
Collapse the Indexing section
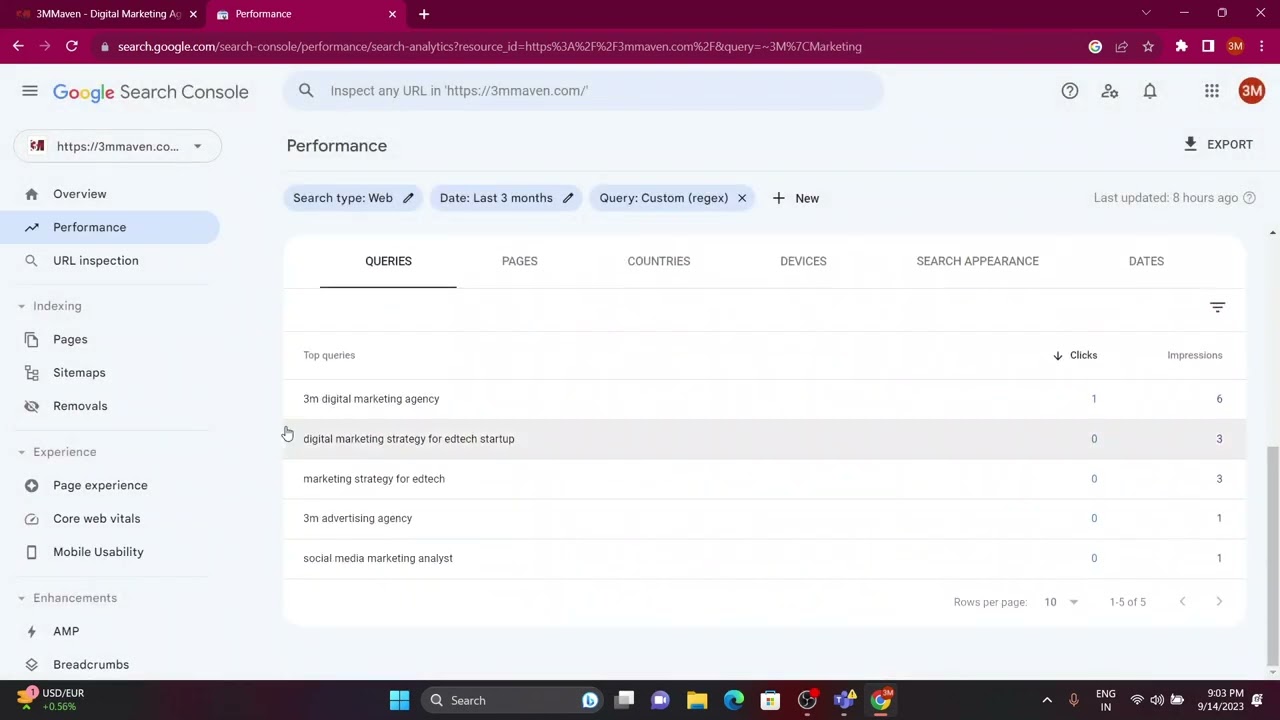click(x=51, y=306)
